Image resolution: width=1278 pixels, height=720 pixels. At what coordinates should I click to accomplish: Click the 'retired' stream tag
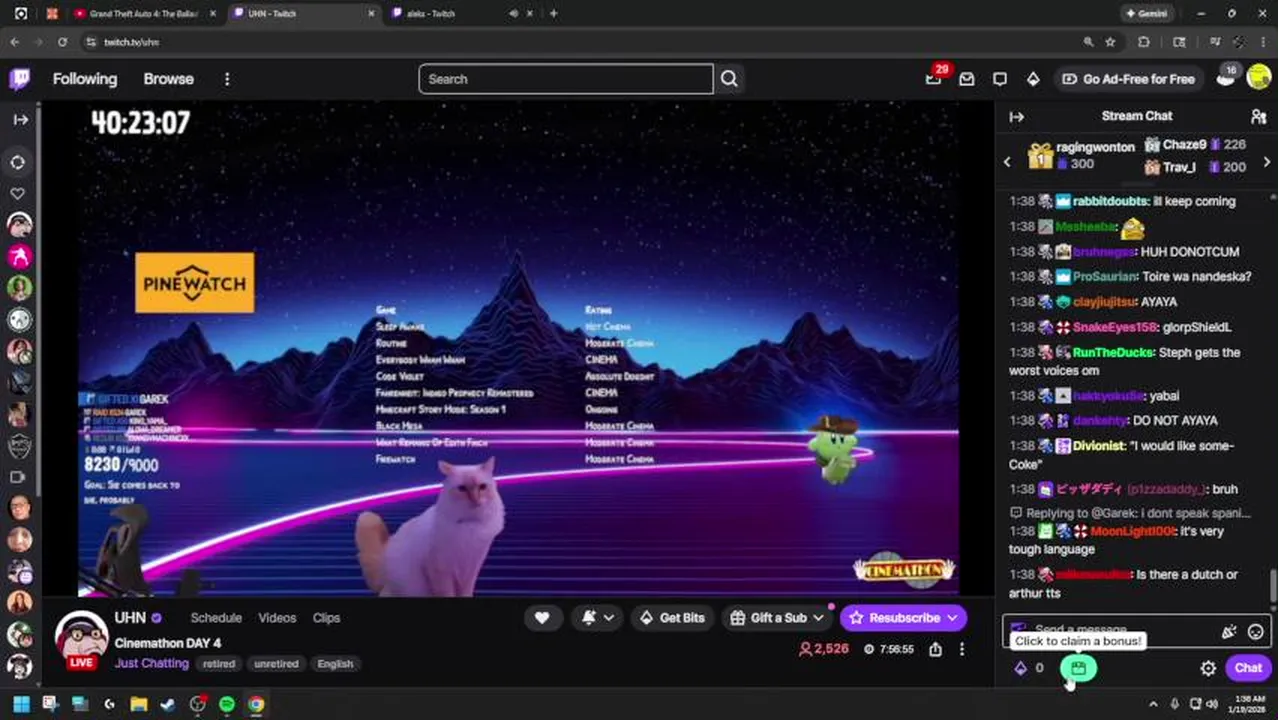(x=219, y=664)
